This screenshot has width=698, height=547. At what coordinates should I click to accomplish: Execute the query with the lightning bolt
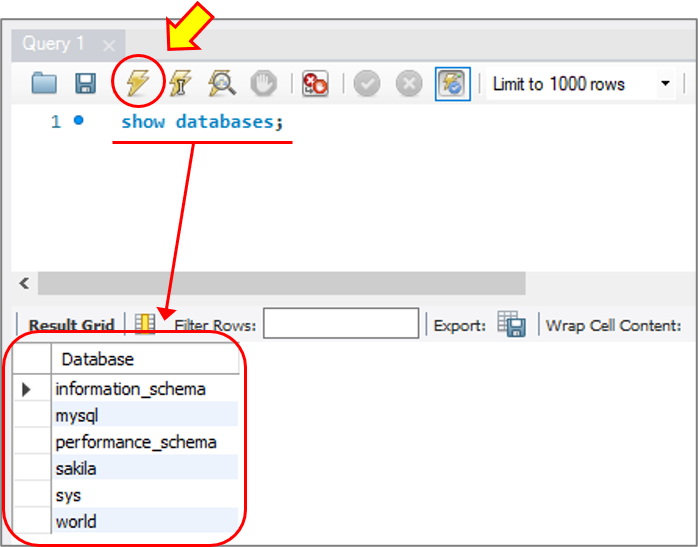click(x=138, y=83)
